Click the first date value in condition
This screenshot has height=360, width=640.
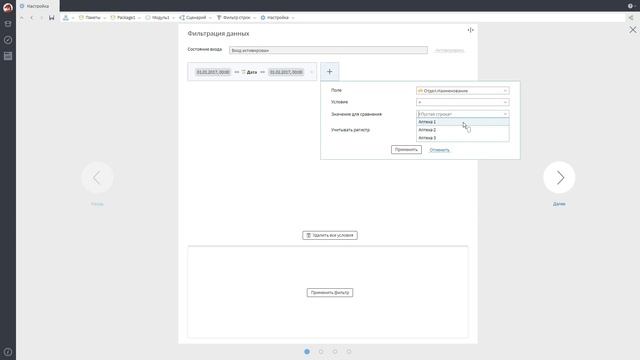(x=213, y=72)
